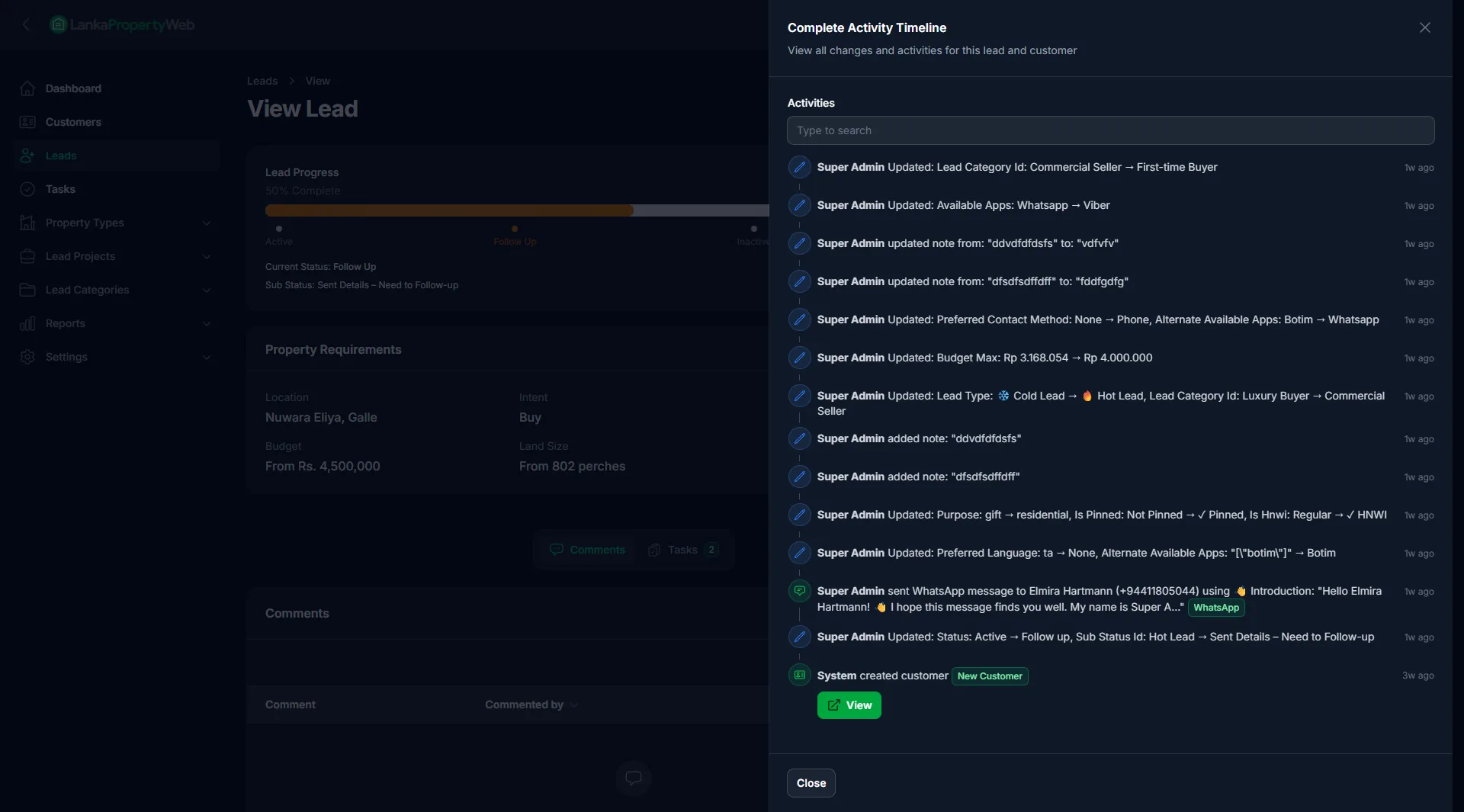
Task: Switch to the Comments tab
Action: (587, 550)
